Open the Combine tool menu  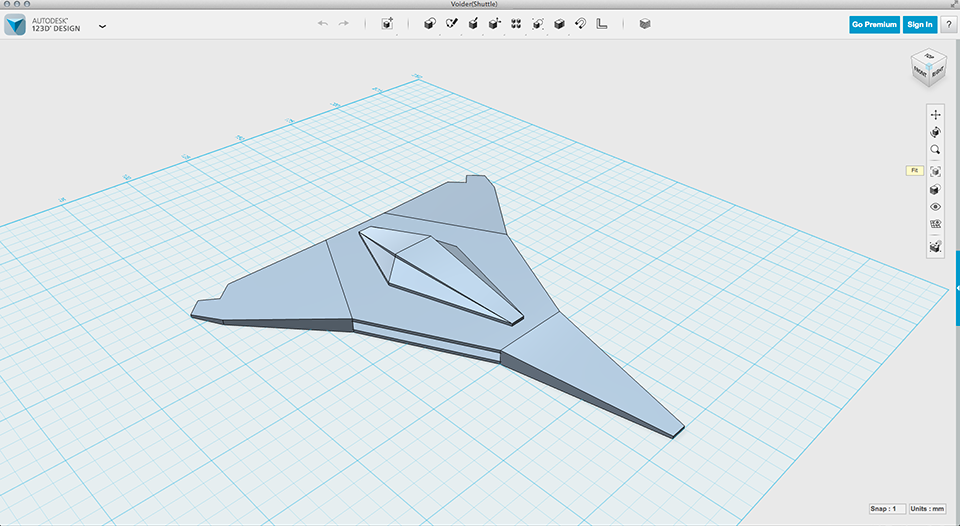point(559,24)
